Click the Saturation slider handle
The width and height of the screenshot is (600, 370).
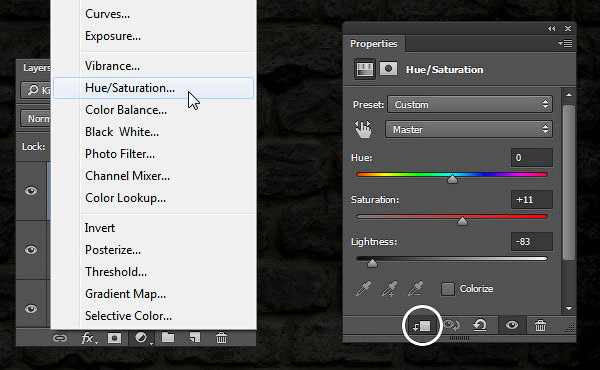(x=462, y=221)
